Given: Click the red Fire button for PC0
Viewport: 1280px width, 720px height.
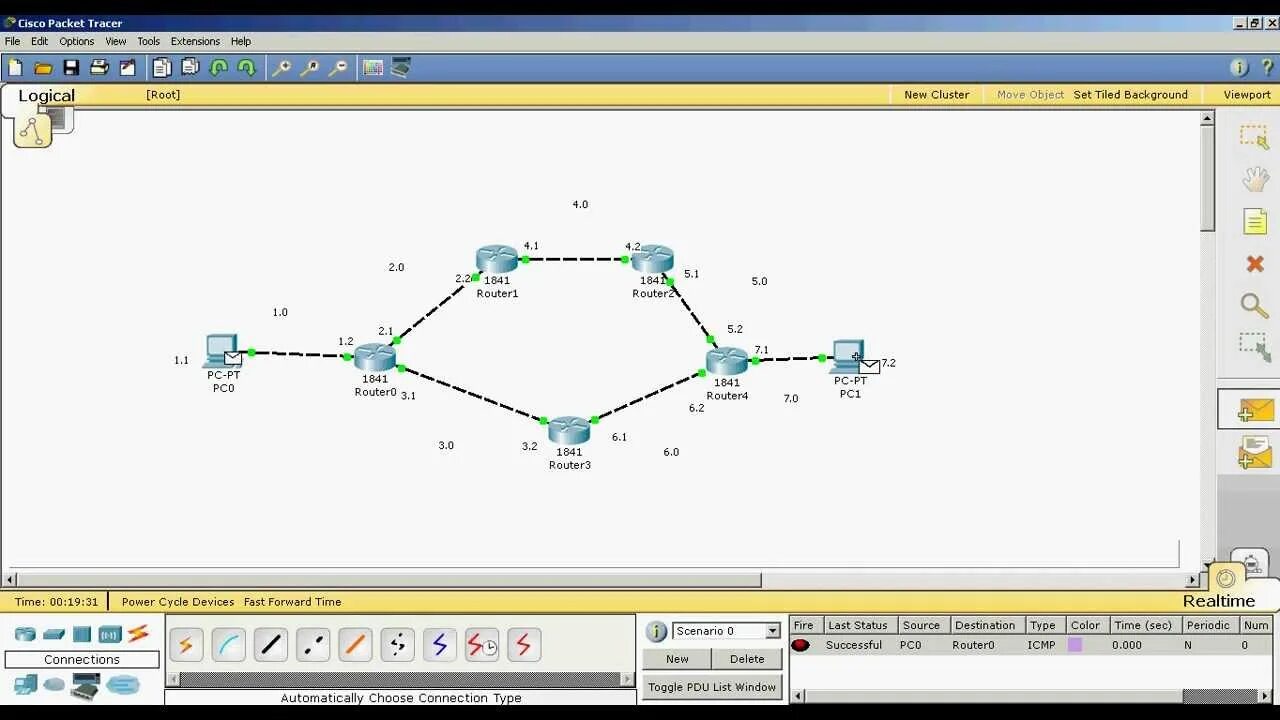Looking at the screenshot, I should click(800, 645).
